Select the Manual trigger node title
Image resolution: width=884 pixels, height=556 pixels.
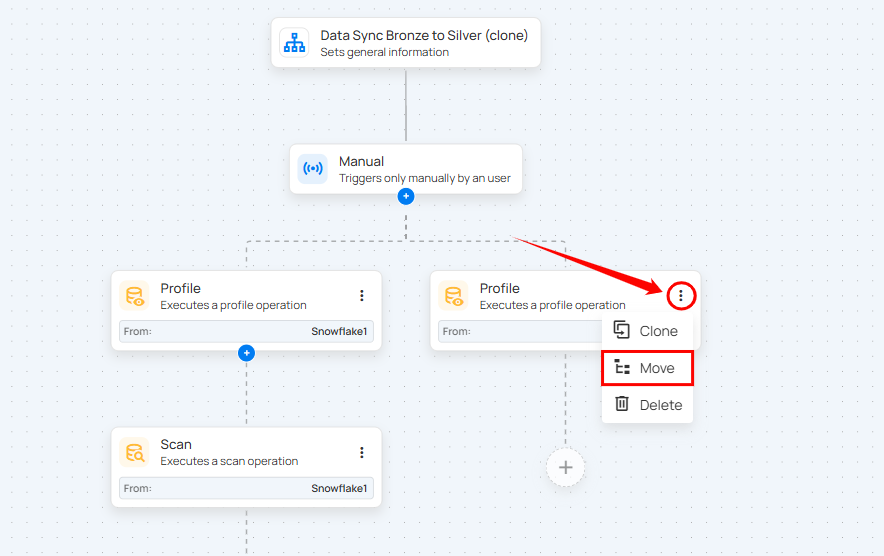pyautogui.click(x=361, y=161)
